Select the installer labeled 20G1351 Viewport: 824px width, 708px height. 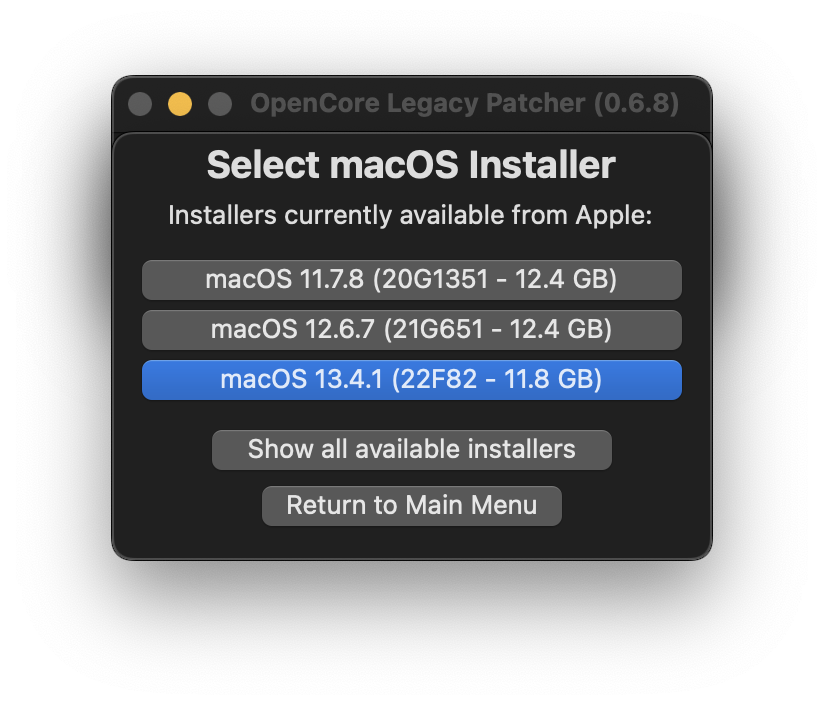412,280
